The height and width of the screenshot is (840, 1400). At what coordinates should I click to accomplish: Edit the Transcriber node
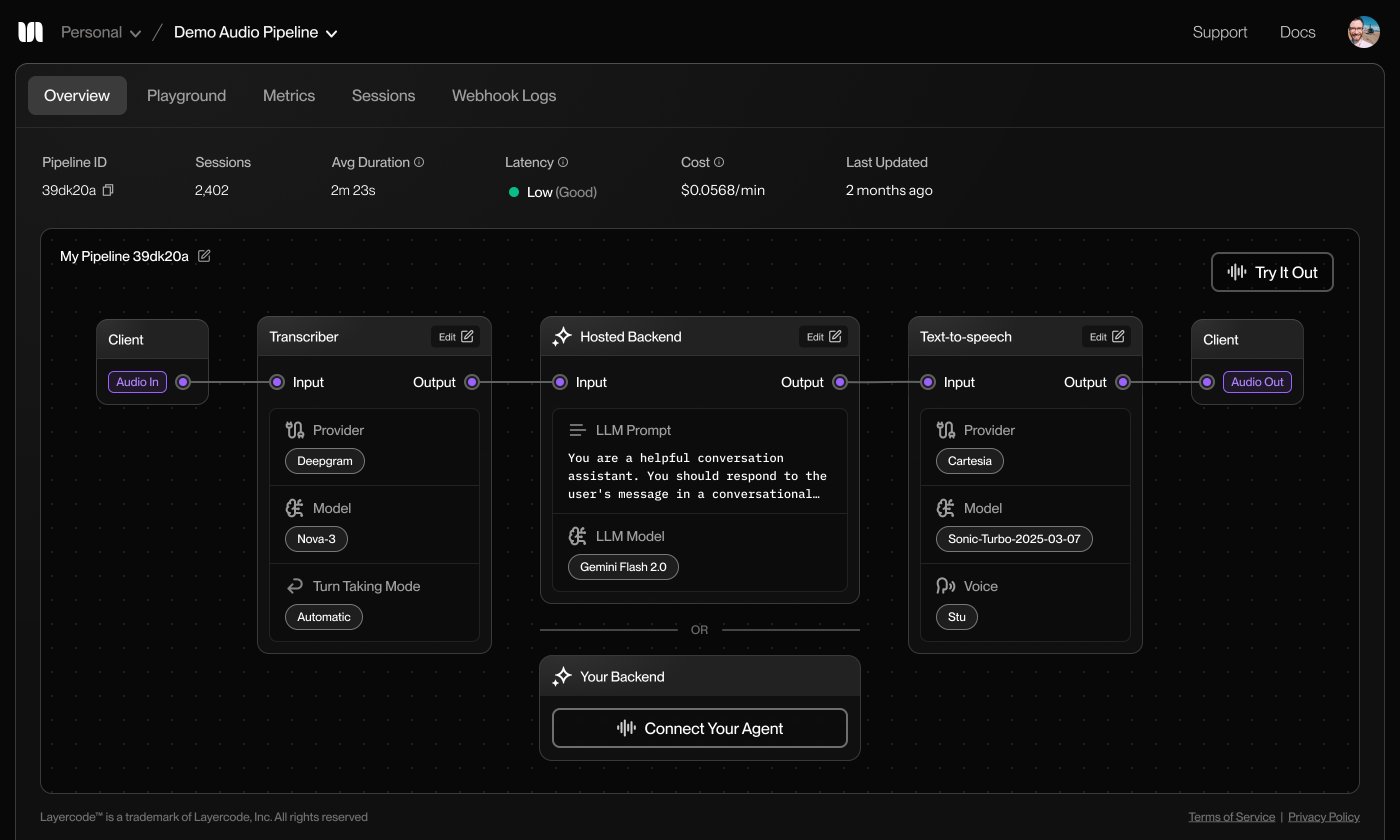[x=455, y=336]
